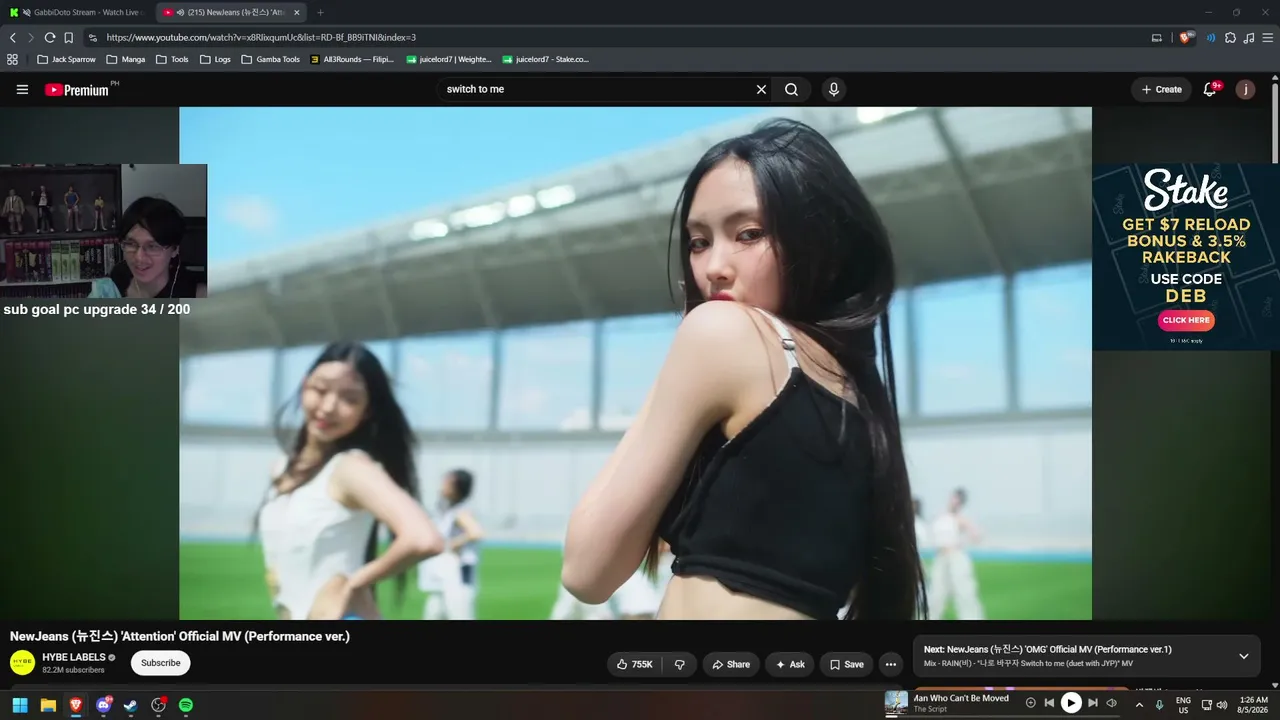
Task: Open juicelord7 Weighte... bookmark
Action: 449,59
